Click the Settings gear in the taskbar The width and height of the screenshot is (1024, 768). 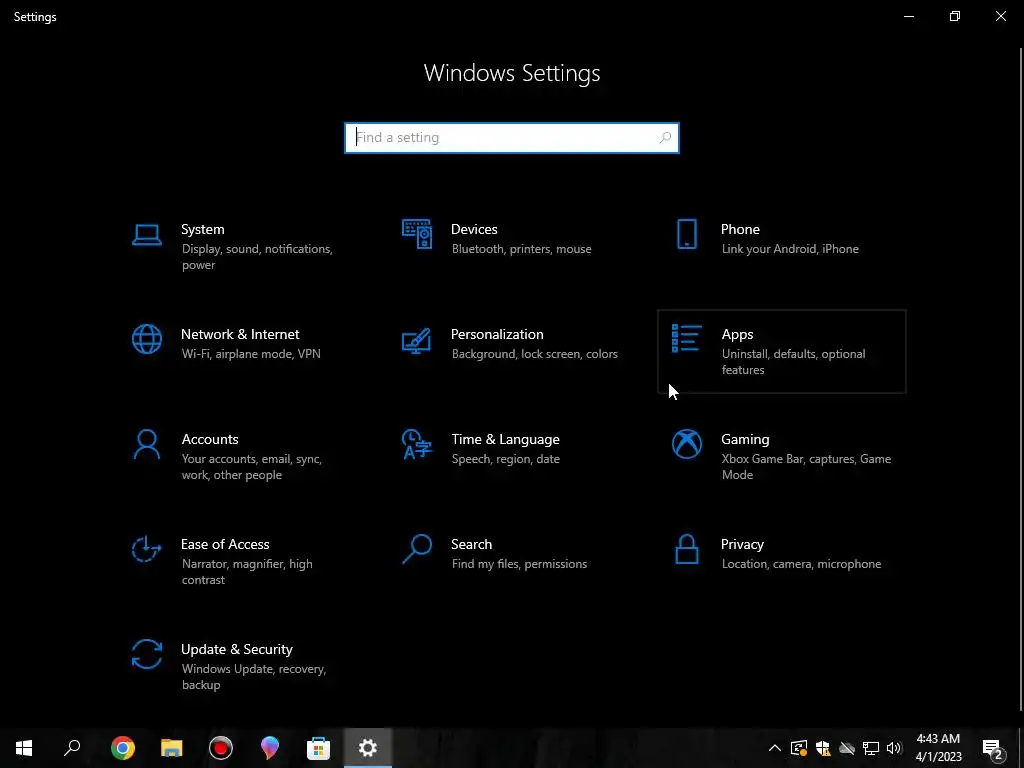pos(368,748)
